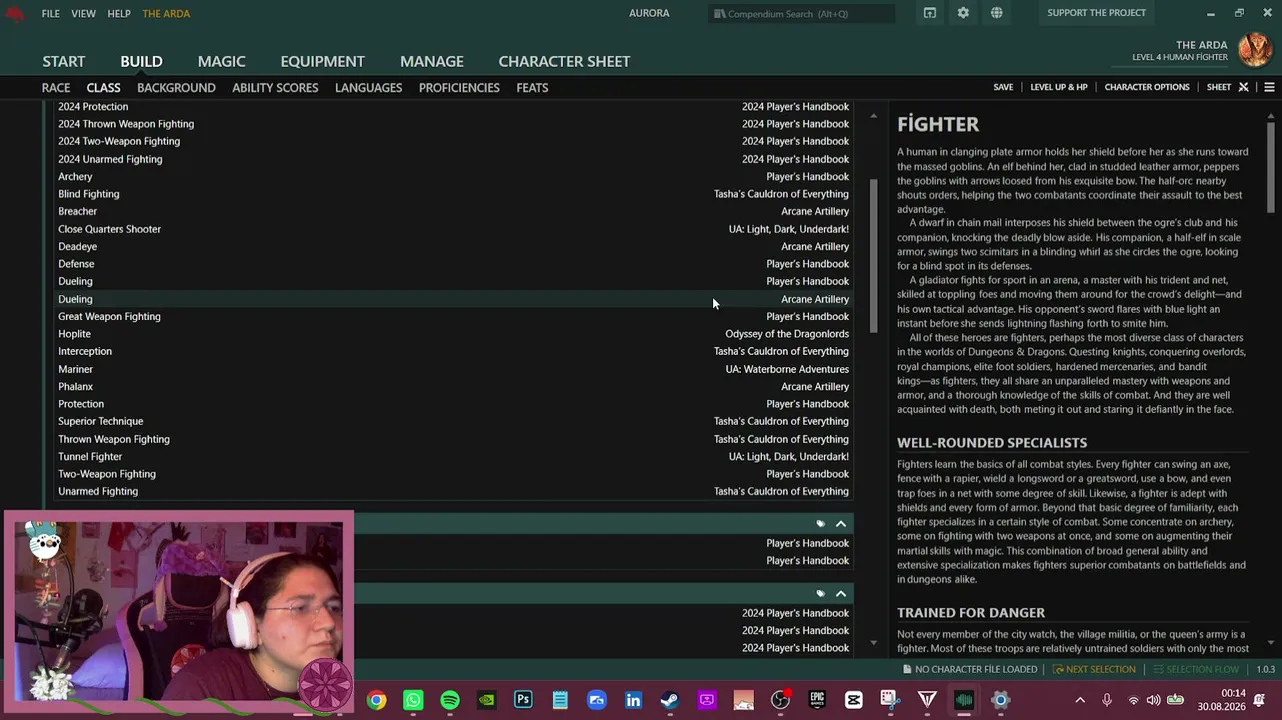The height and width of the screenshot is (720, 1282).
Task: Select the Great Weapon Fighting style
Action: pyautogui.click(x=453, y=316)
